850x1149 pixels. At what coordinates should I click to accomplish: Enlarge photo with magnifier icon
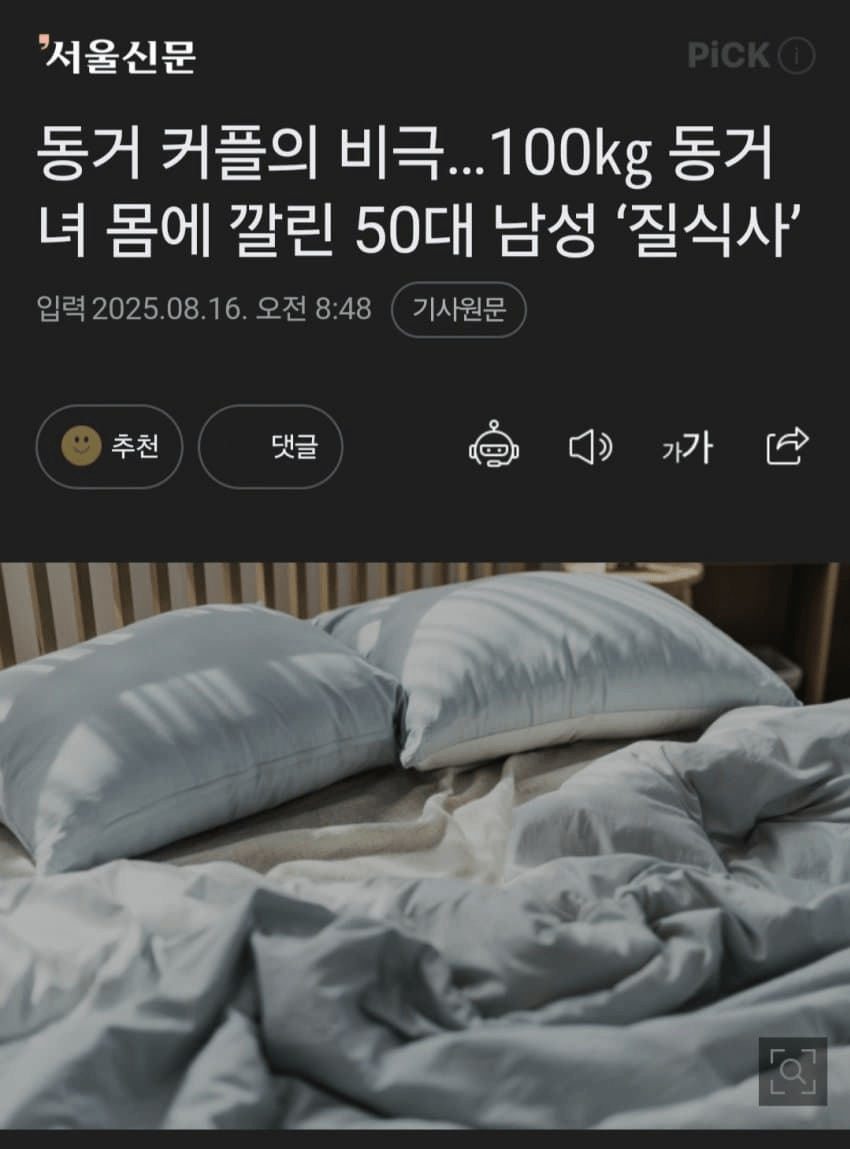coord(793,1071)
